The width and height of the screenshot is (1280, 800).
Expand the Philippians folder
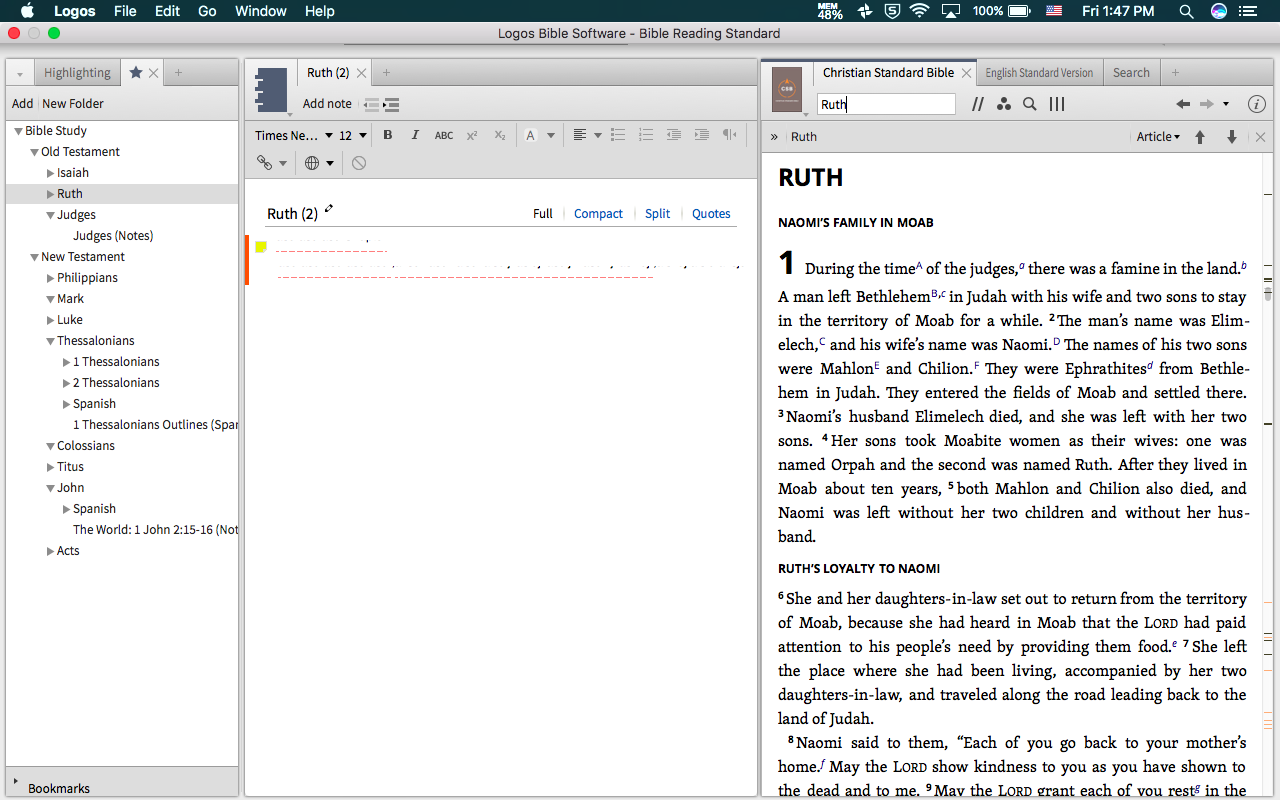tap(50, 278)
